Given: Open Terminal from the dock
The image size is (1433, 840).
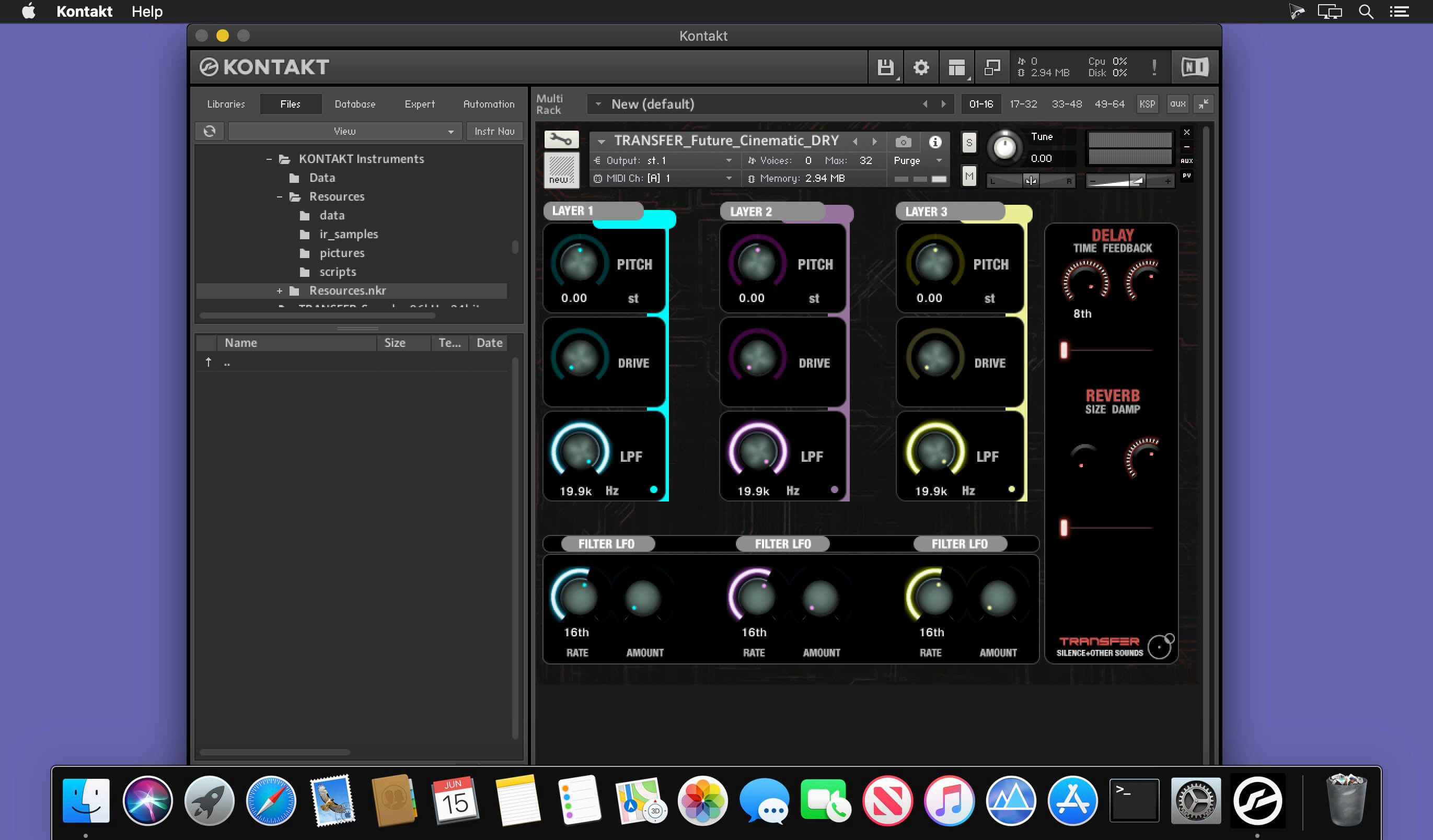Looking at the screenshot, I should click(x=1134, y=800).
